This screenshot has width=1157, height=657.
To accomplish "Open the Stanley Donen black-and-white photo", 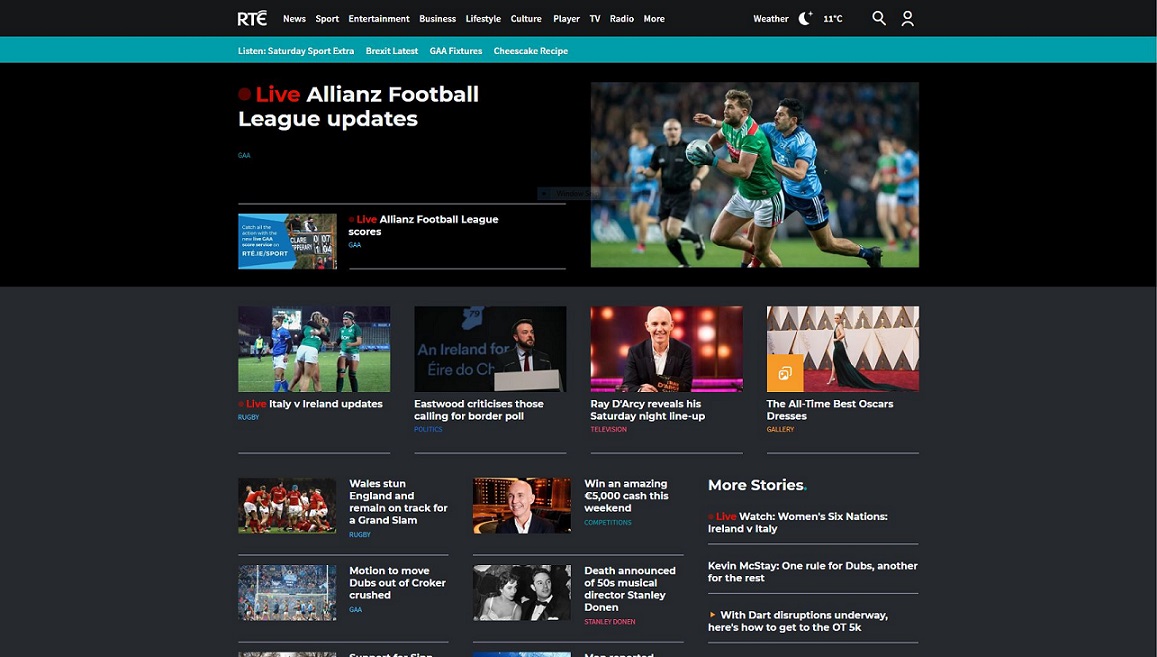I will coord(522,593).
